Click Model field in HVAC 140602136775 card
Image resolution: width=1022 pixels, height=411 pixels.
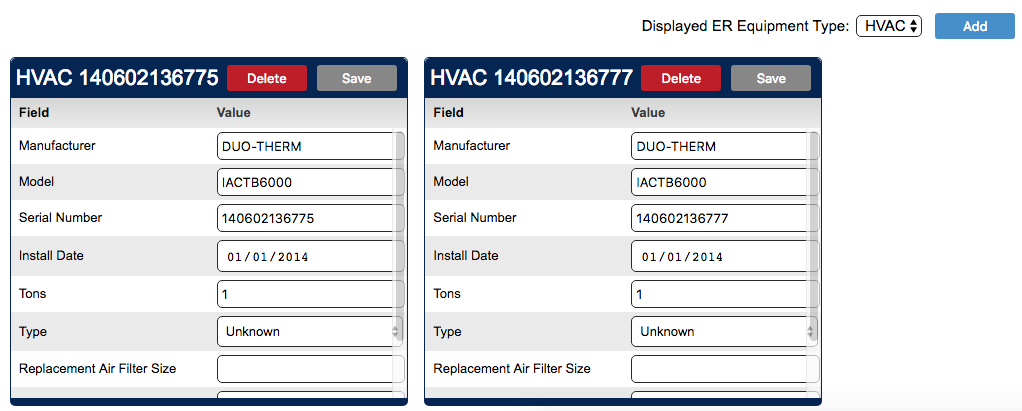[x=306, y=182]
